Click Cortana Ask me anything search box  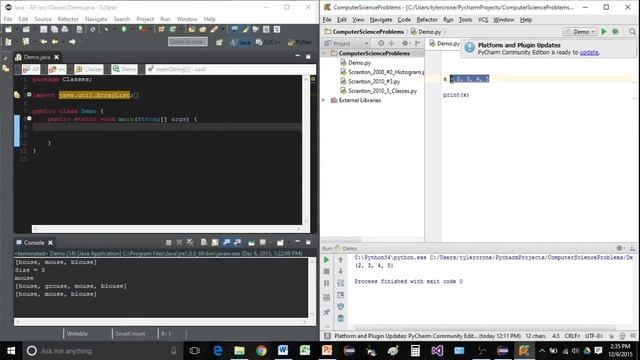tap(102, 351)
